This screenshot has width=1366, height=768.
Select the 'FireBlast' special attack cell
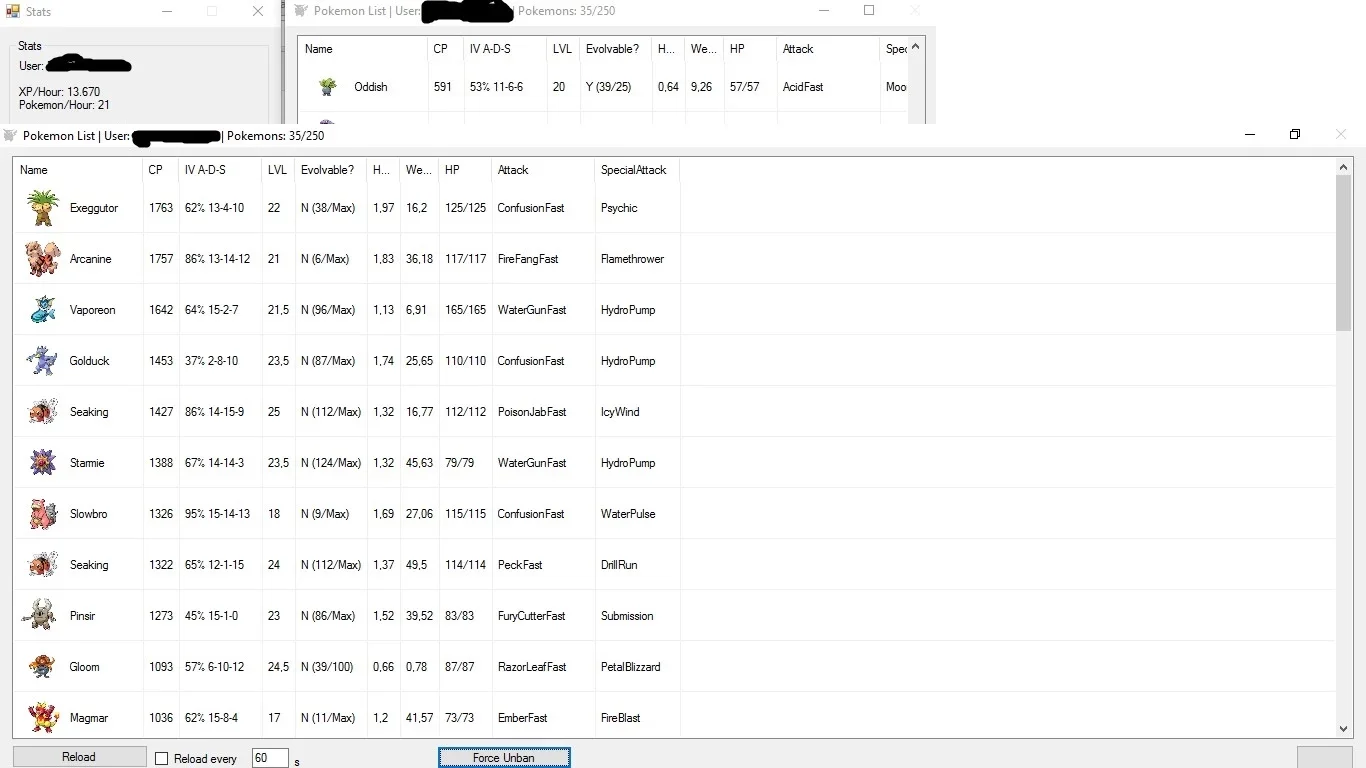coord(621,718)
